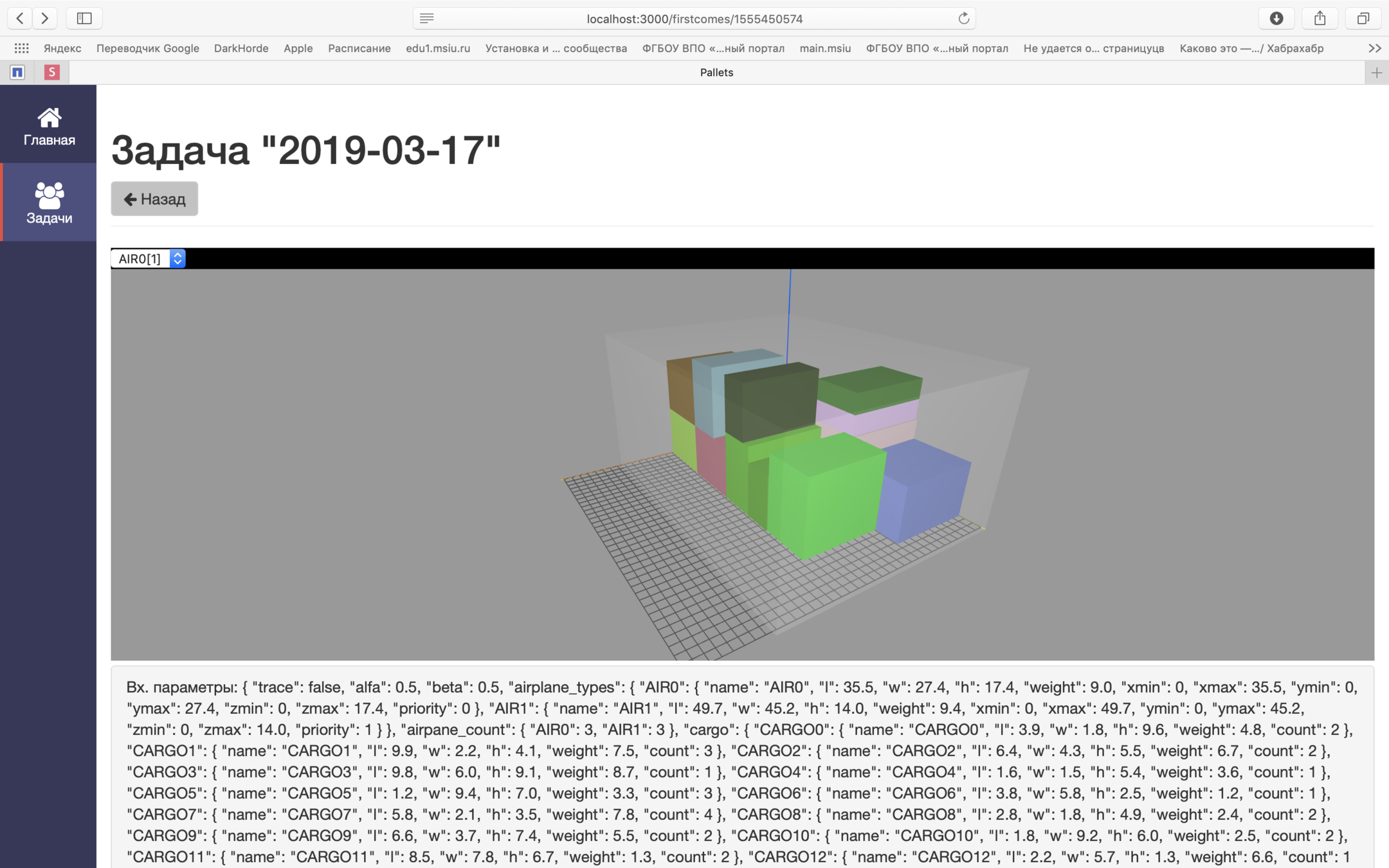
Task: Switch to the Pallets tab
Action: tap(716, 72)
